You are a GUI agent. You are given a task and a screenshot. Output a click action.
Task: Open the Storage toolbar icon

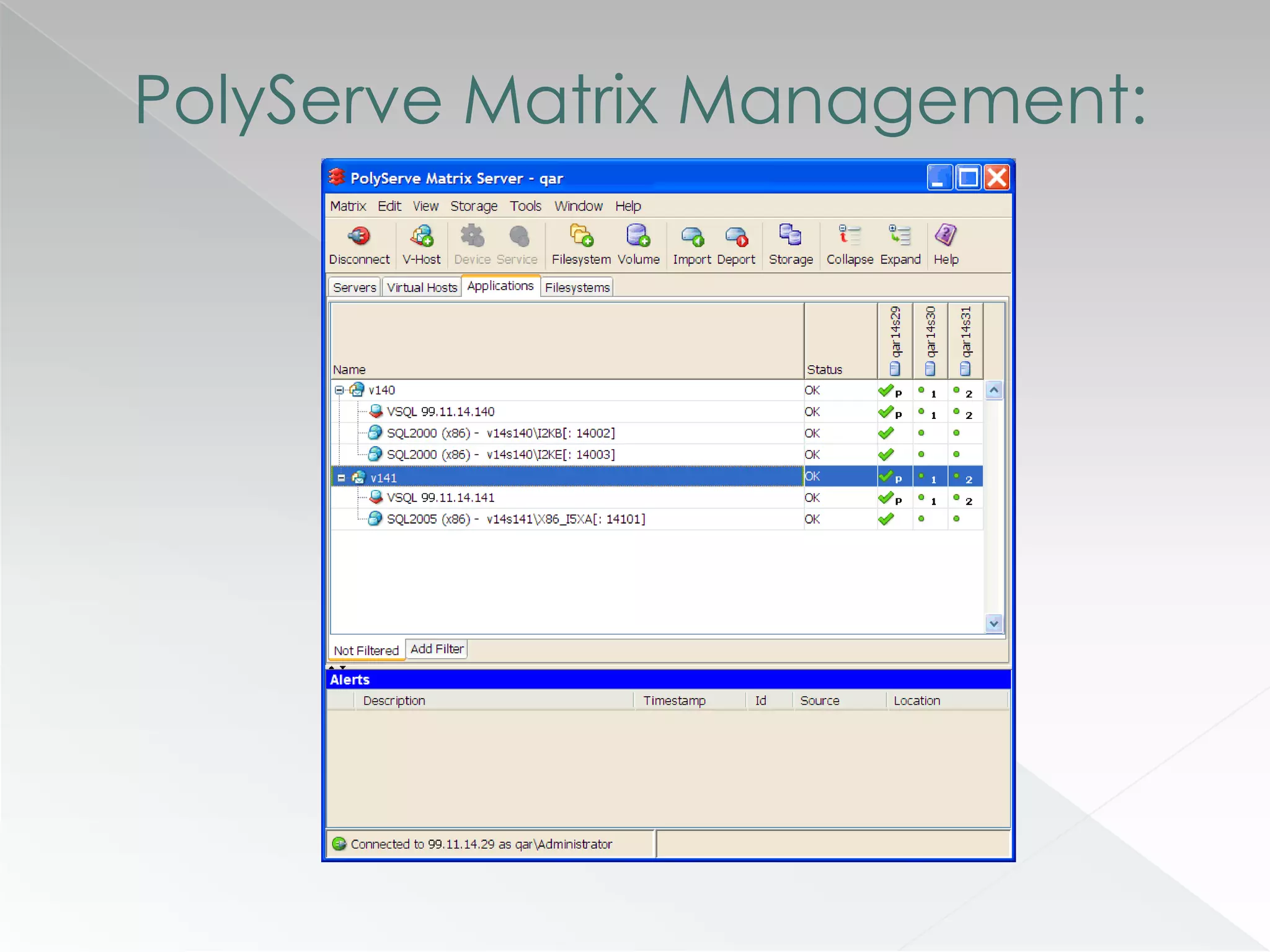coord(790,235)
